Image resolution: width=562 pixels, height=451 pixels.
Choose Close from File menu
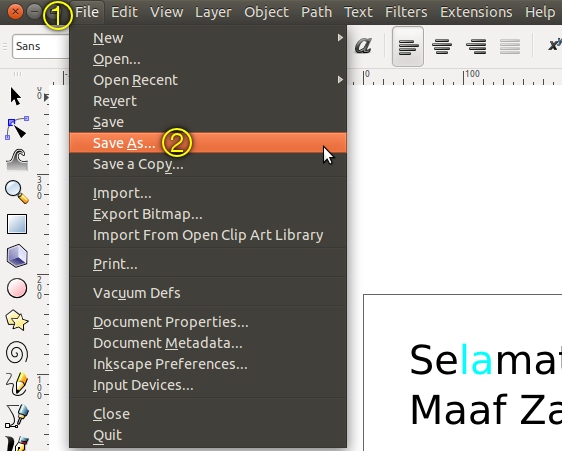[208, 414]
